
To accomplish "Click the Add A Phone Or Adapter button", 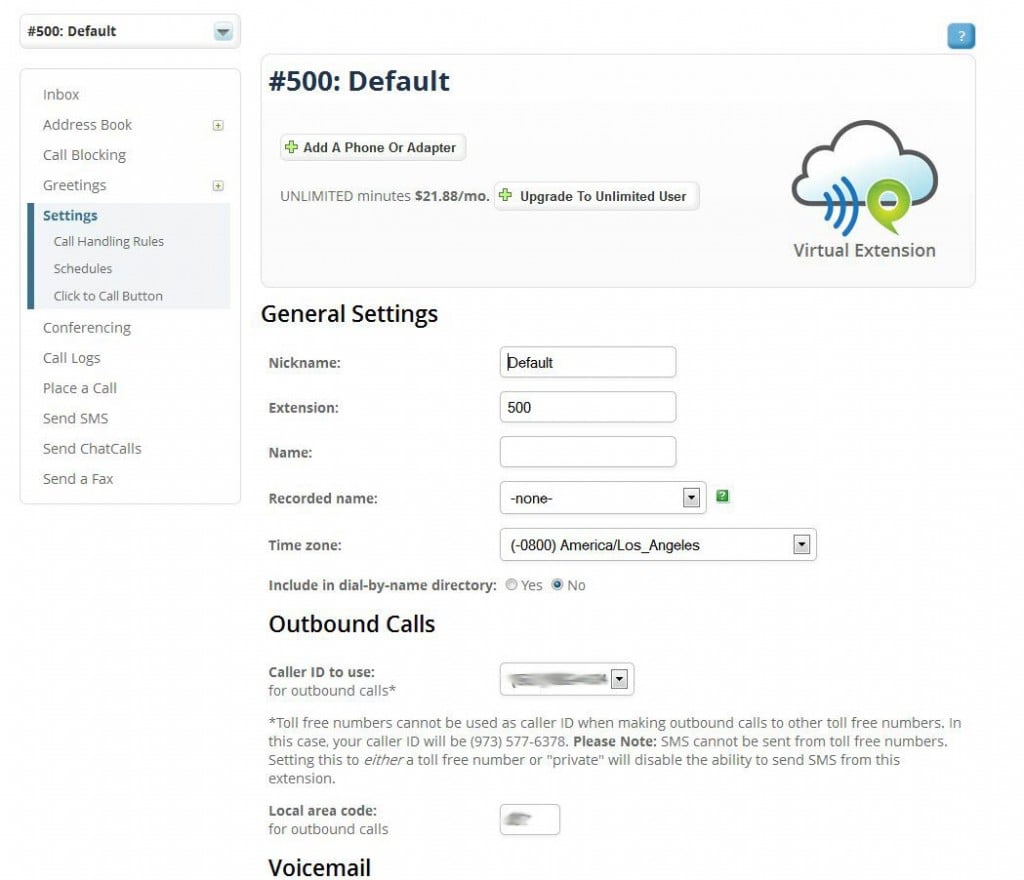I will click(373, 147).
